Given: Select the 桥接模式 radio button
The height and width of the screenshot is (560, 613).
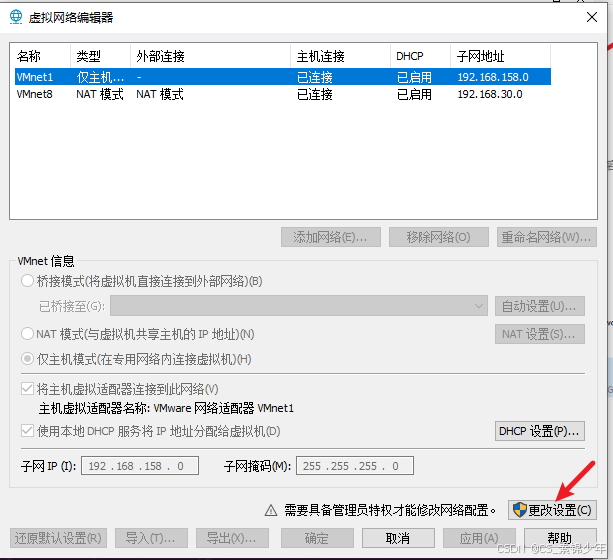Looking at the screenshot, I should tap(27, 281).
